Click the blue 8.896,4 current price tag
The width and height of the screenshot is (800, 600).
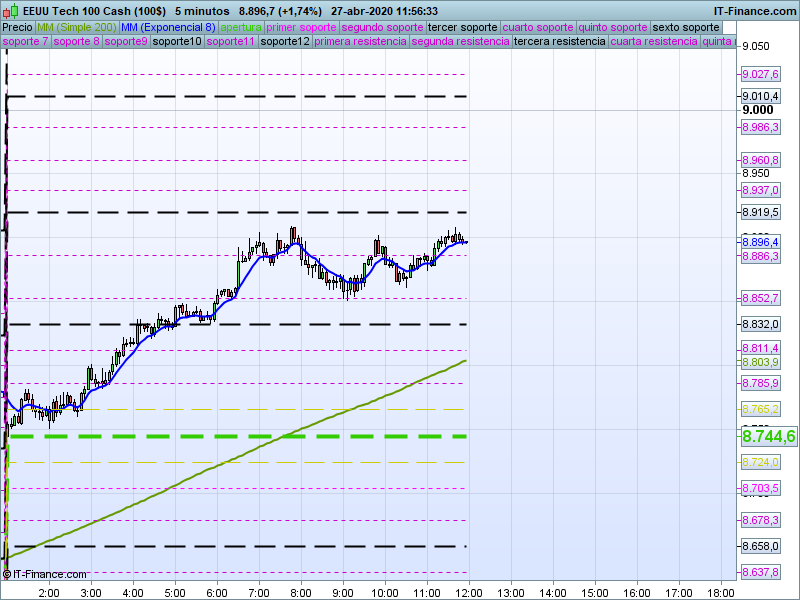760,242
